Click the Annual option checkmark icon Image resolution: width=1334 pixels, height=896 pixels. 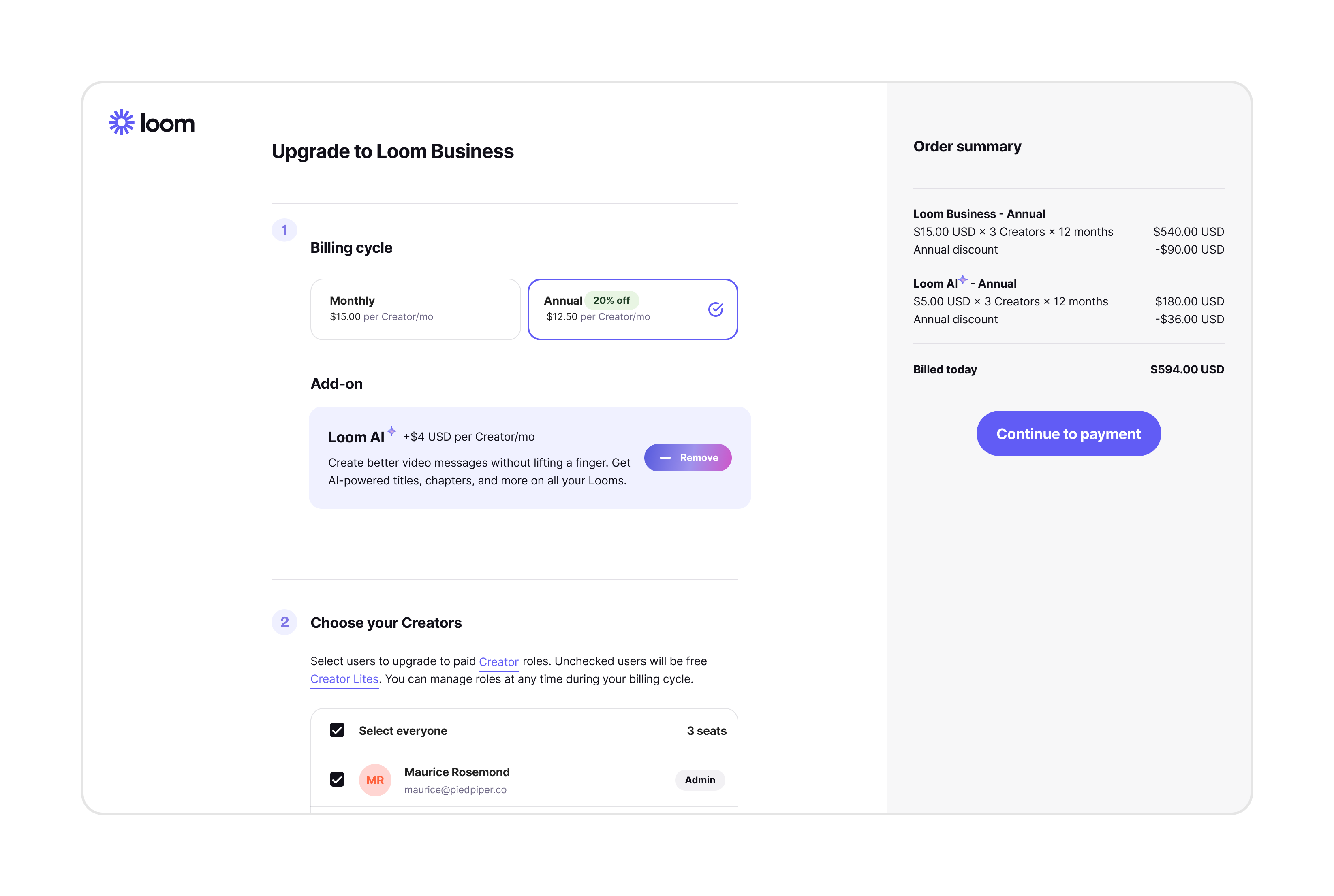716,309
